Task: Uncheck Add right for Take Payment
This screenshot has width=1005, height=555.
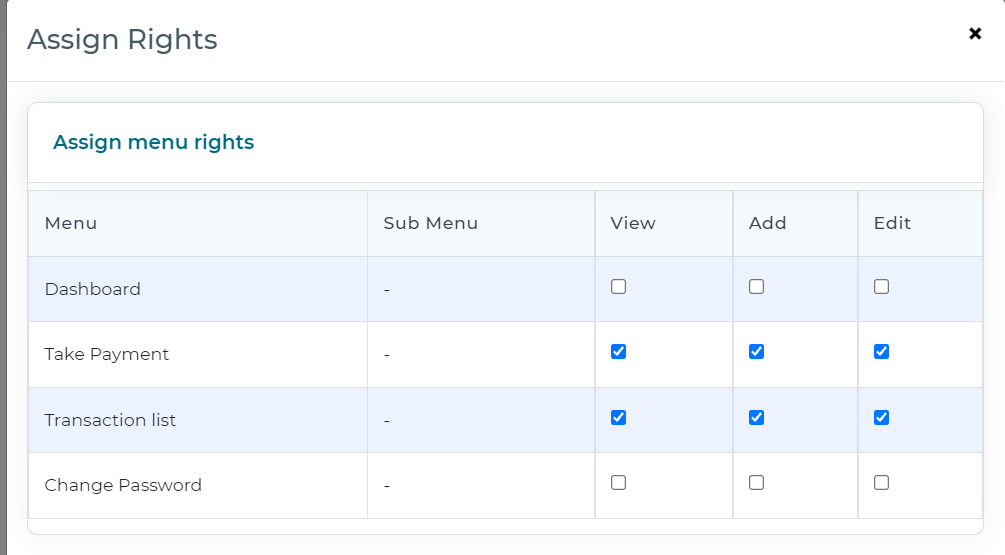Action: [756, 352]
